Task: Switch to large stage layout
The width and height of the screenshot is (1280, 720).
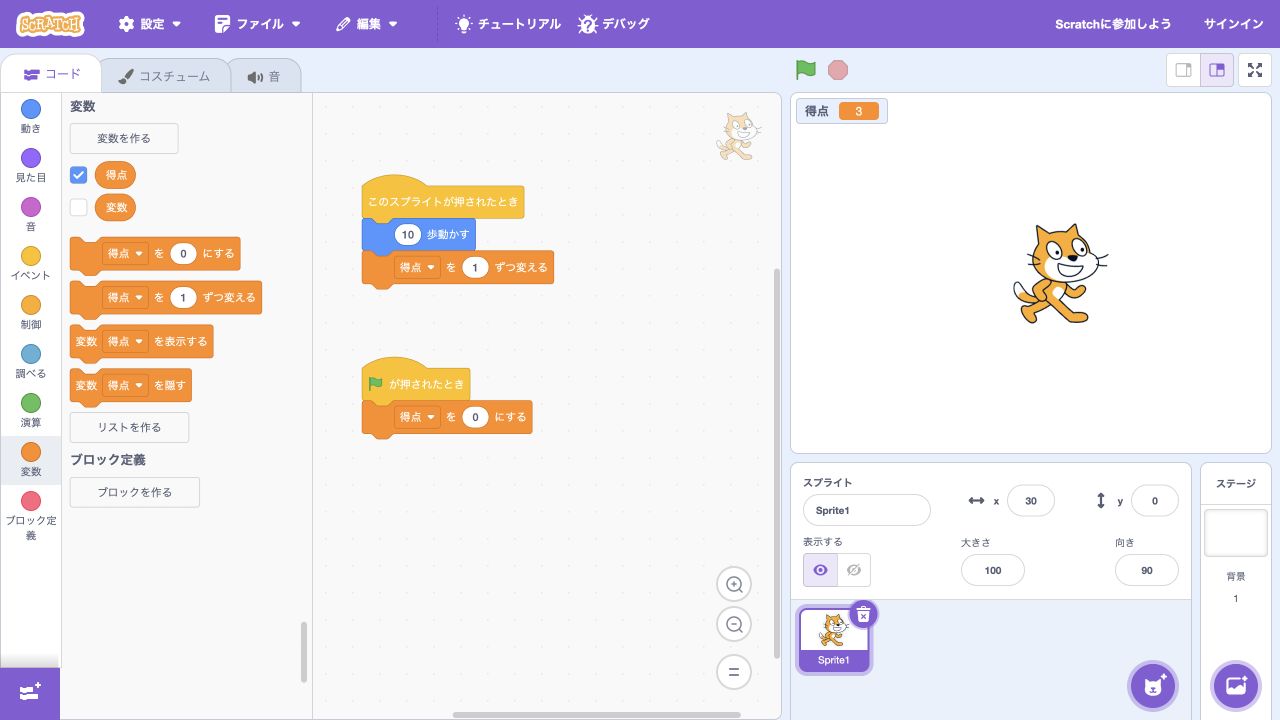Action: 1217,70
